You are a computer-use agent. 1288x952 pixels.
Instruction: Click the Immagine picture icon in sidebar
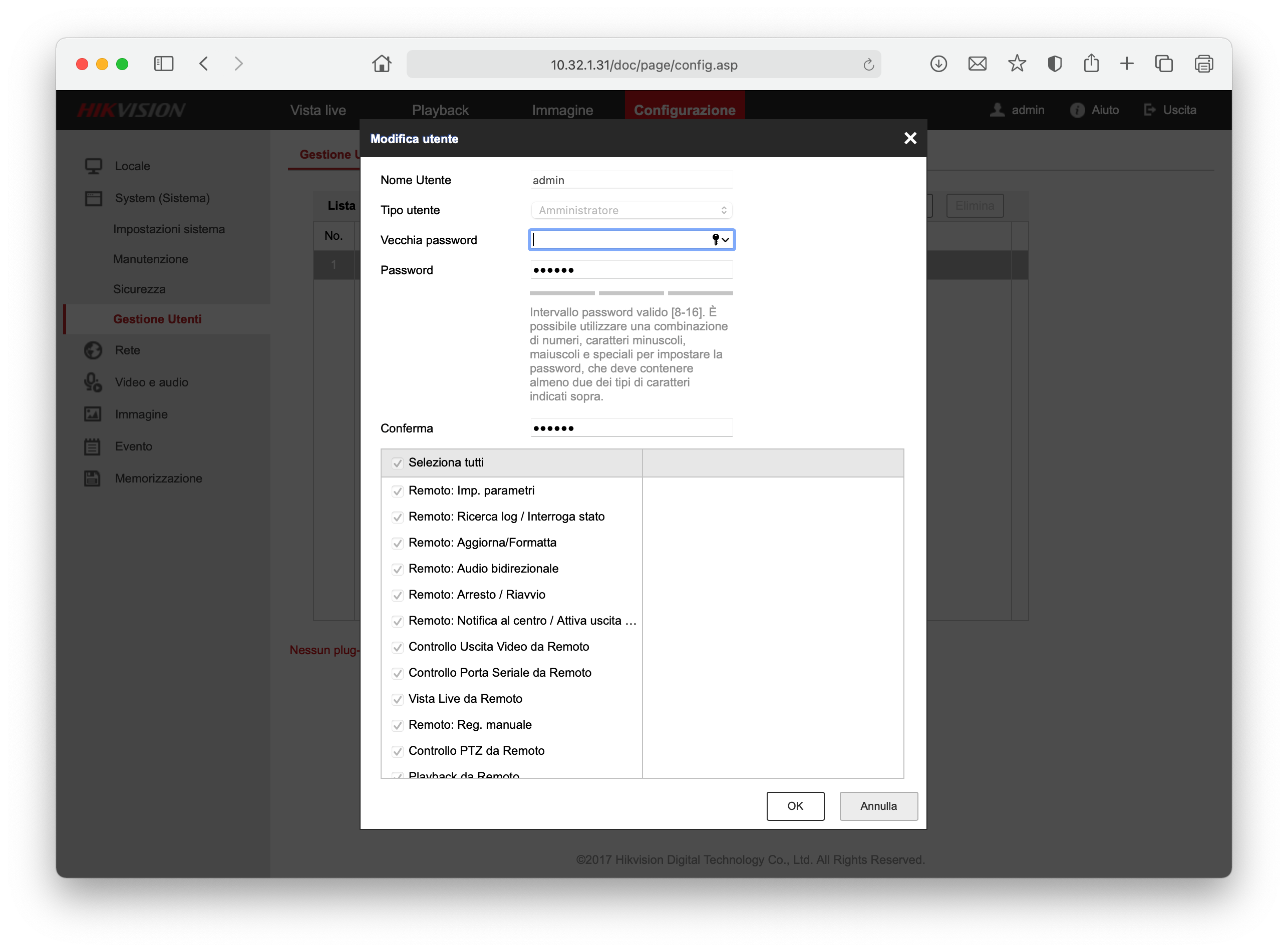click(x=93, y=414)
